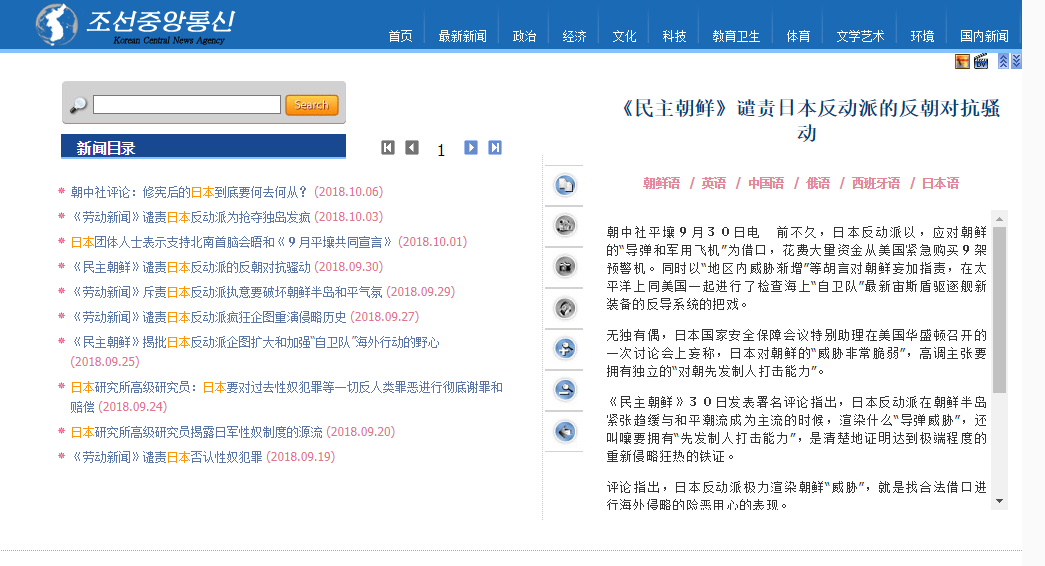
Task: Open the video clapperboard icon at top right
Action: click(981, 61)
